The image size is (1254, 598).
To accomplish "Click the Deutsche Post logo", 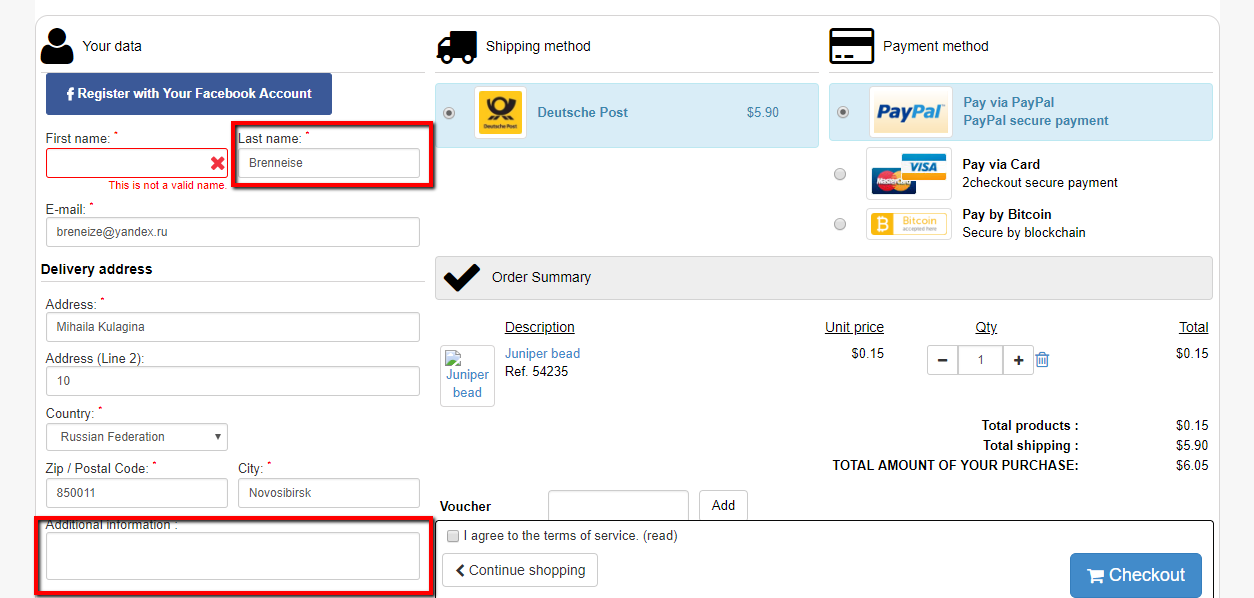I will click(x=500, y=113).
